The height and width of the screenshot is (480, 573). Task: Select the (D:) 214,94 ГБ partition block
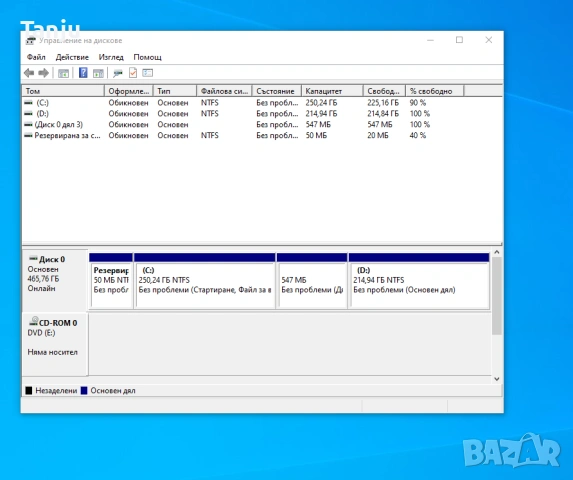pyautogui.click(x=419, y=281)
